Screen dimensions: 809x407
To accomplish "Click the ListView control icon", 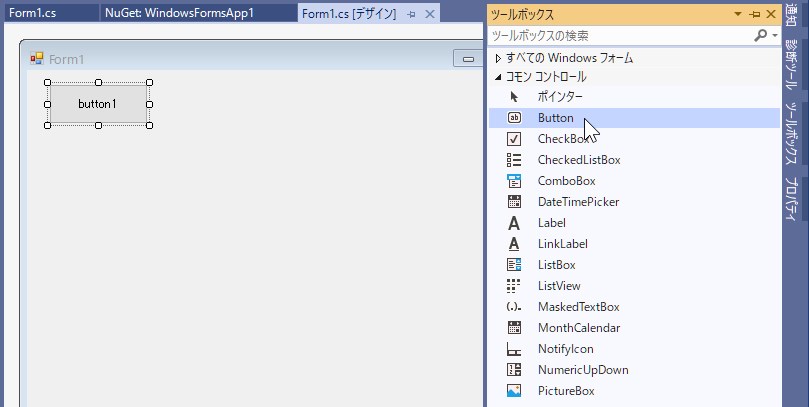I will click(514, 286).
